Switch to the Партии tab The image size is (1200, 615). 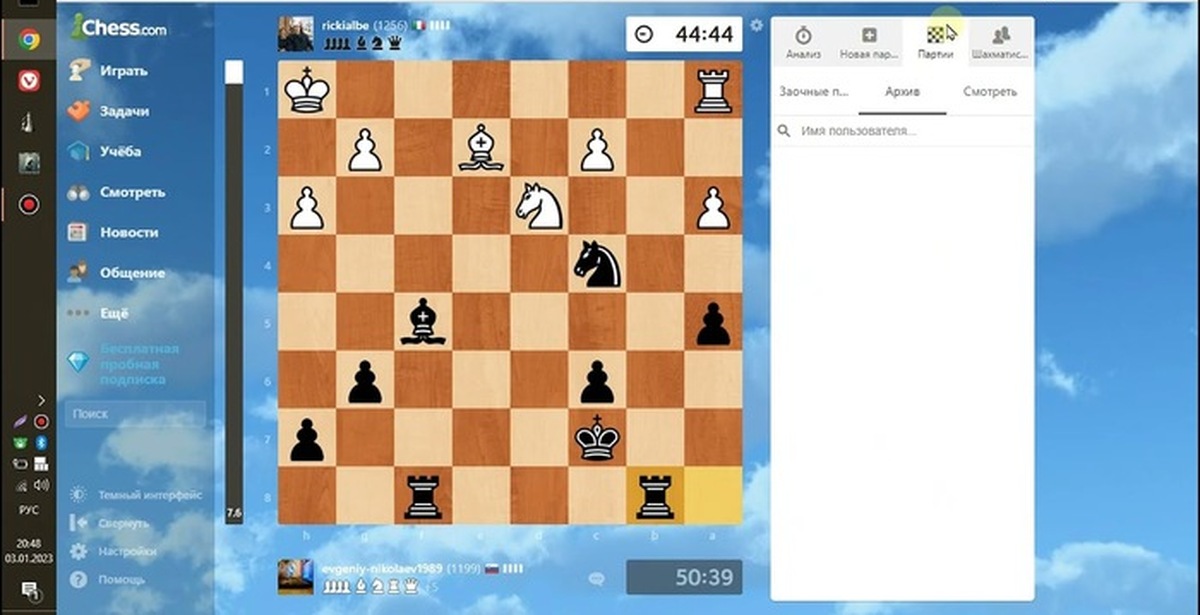(x=936, y=42)
